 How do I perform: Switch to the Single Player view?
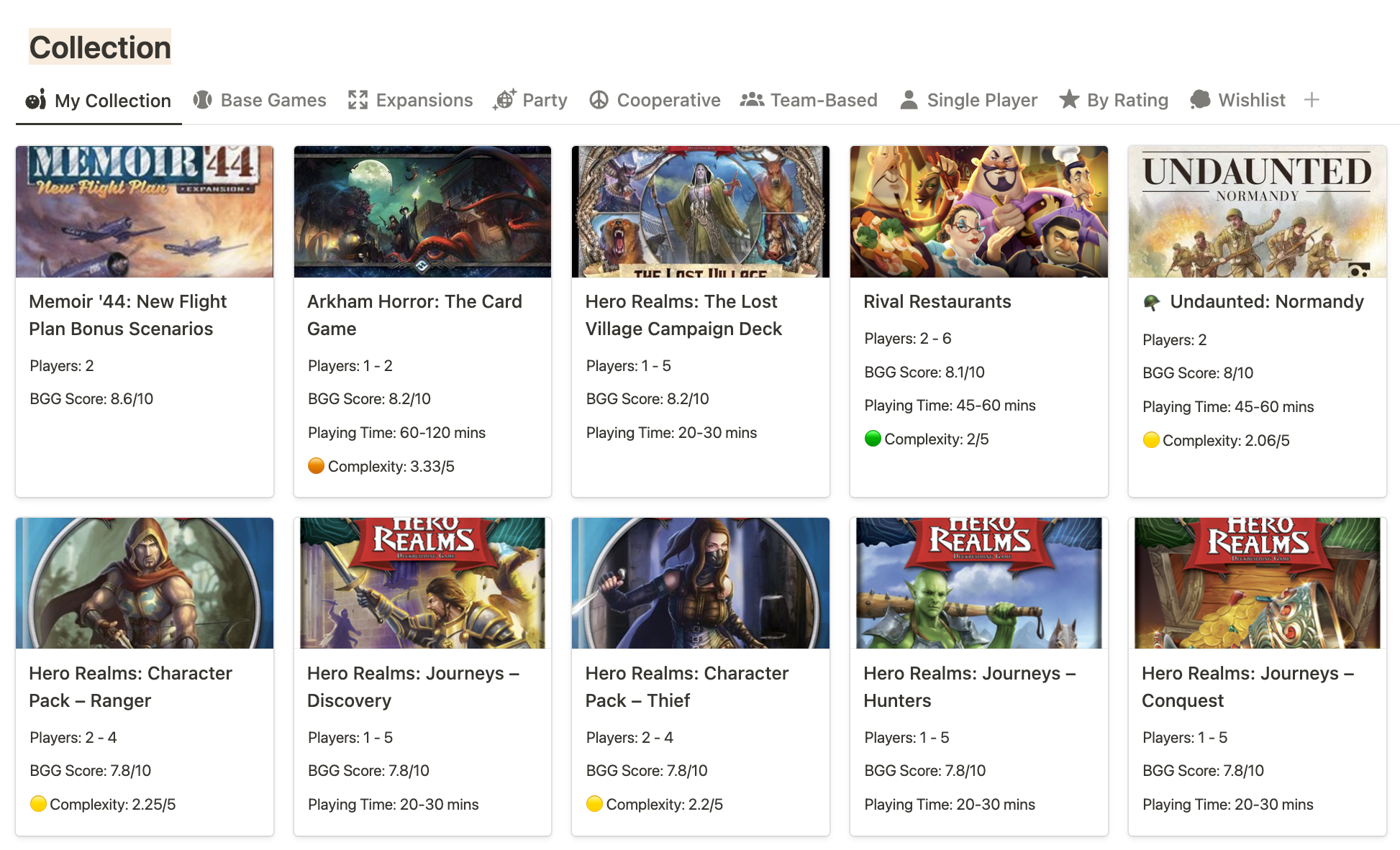969,100
